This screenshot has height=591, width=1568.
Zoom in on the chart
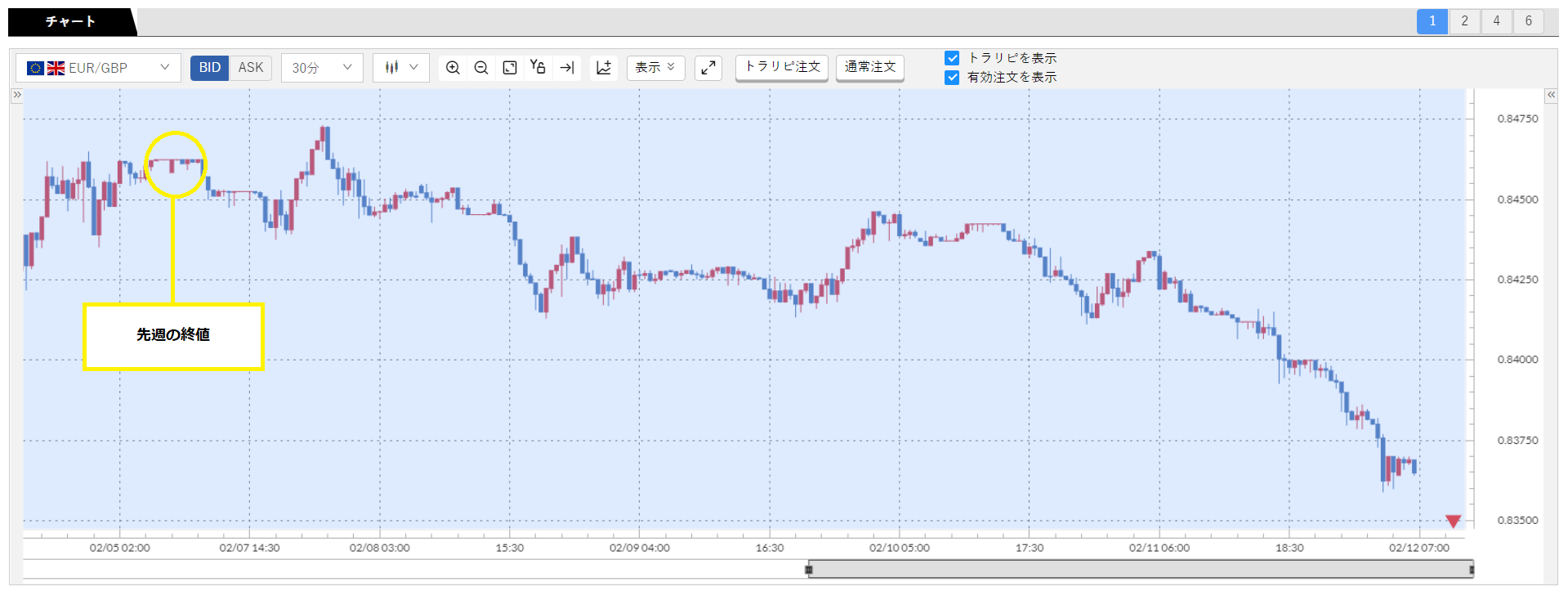pyautogui.click(x=453, y=68)
